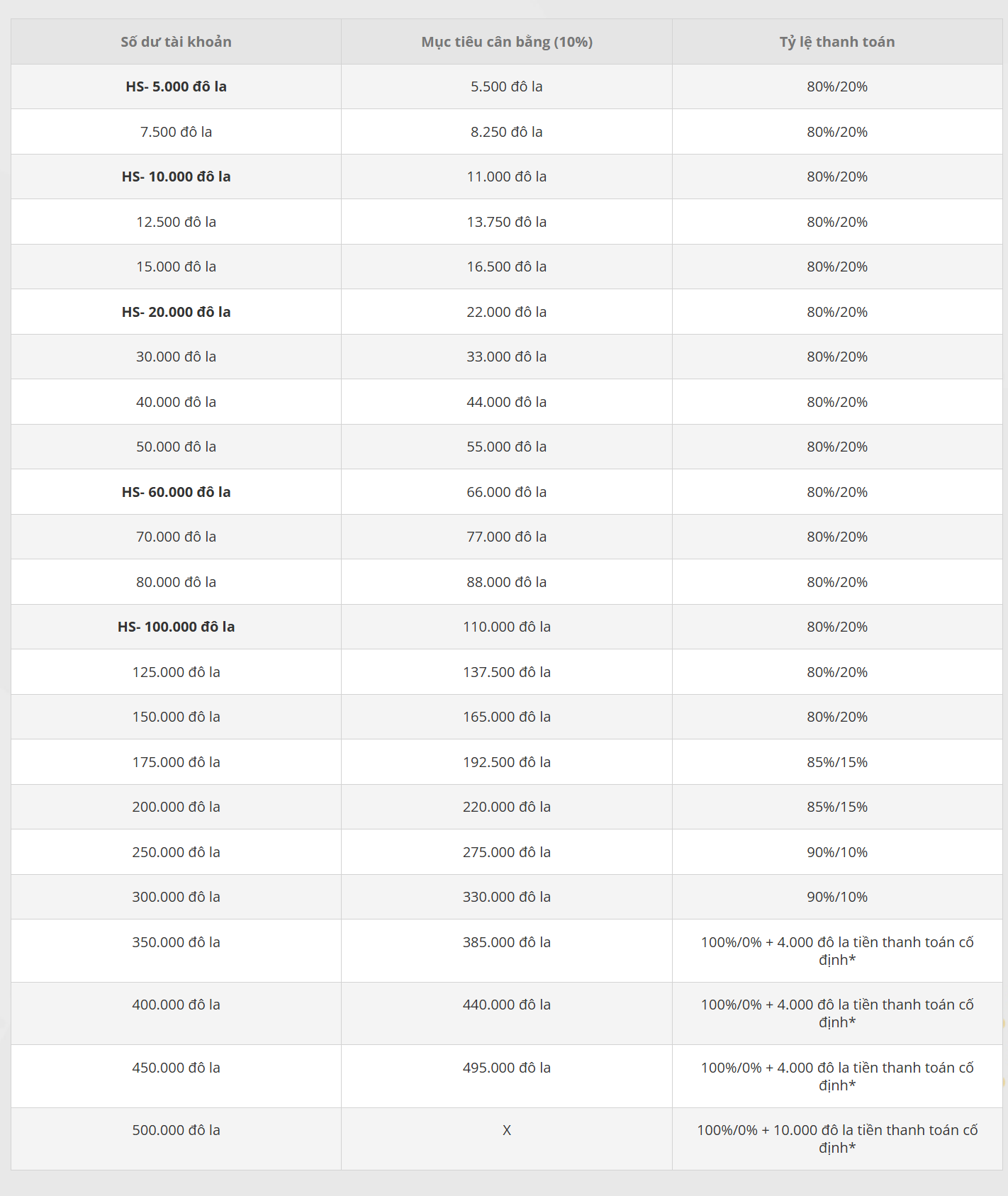This screenshot has width=1008, height=1196.
Task: Click the 192.500 đô la target value
Action: point(507,762)
